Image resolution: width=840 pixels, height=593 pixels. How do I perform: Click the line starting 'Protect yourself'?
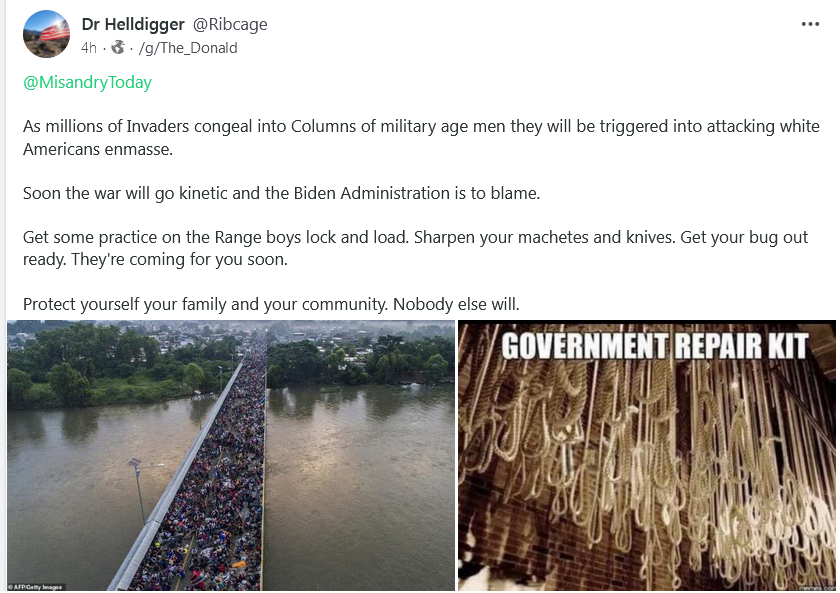[271, 304]
